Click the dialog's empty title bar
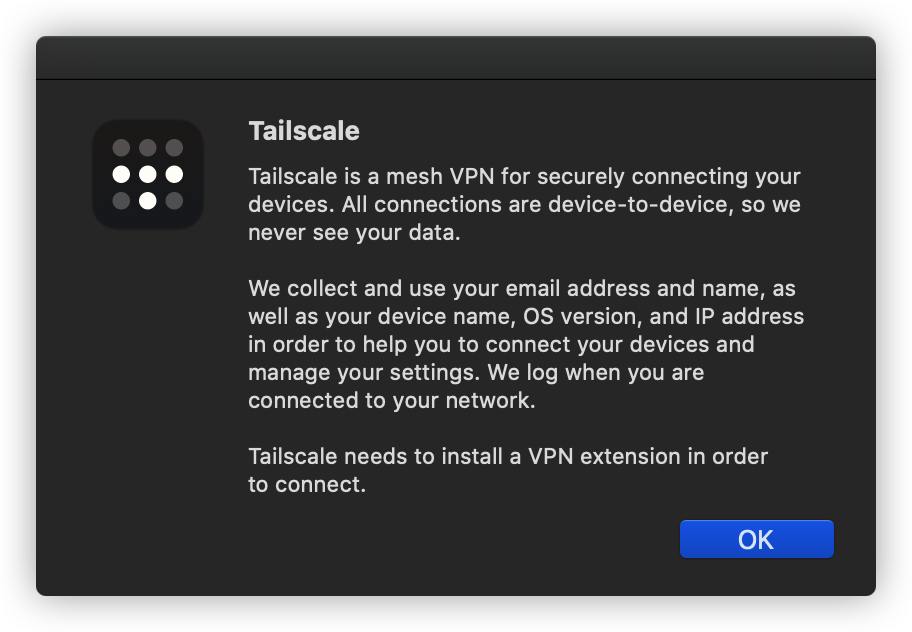 pos(456,58)
